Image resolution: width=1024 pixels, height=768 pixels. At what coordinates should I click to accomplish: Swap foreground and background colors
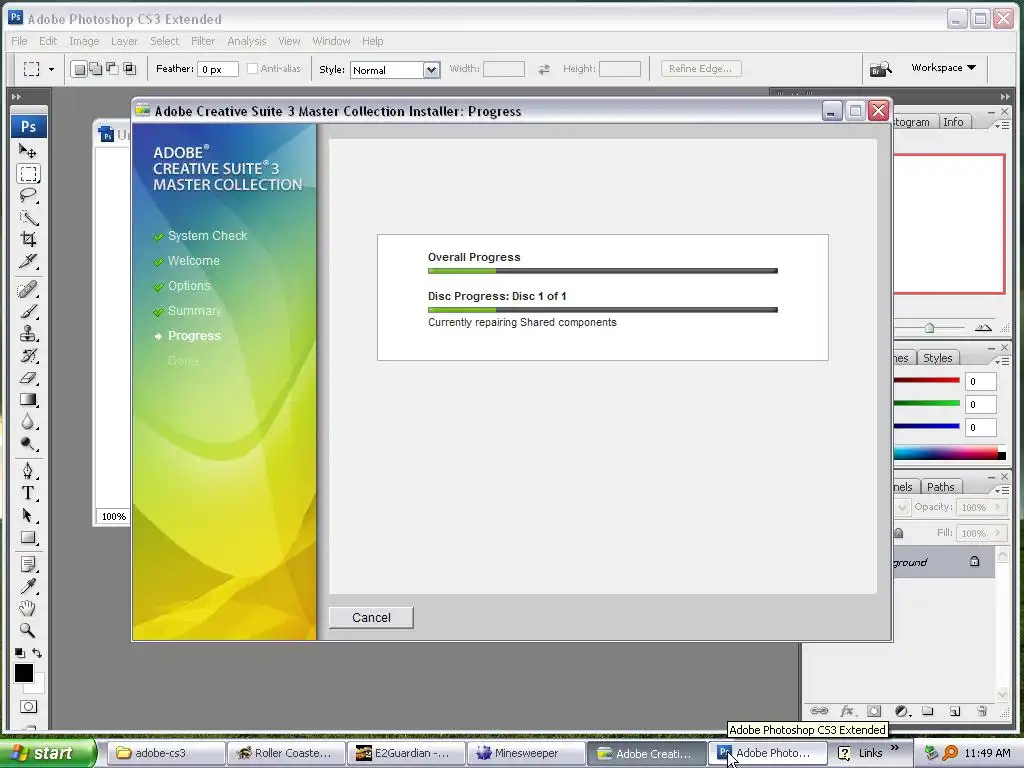[x=37, y=652]
